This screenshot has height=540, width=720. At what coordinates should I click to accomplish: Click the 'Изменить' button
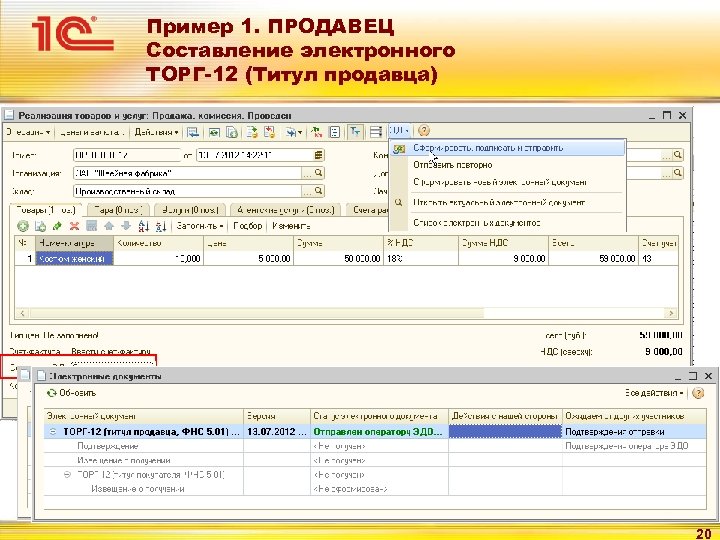pos(291,226)
